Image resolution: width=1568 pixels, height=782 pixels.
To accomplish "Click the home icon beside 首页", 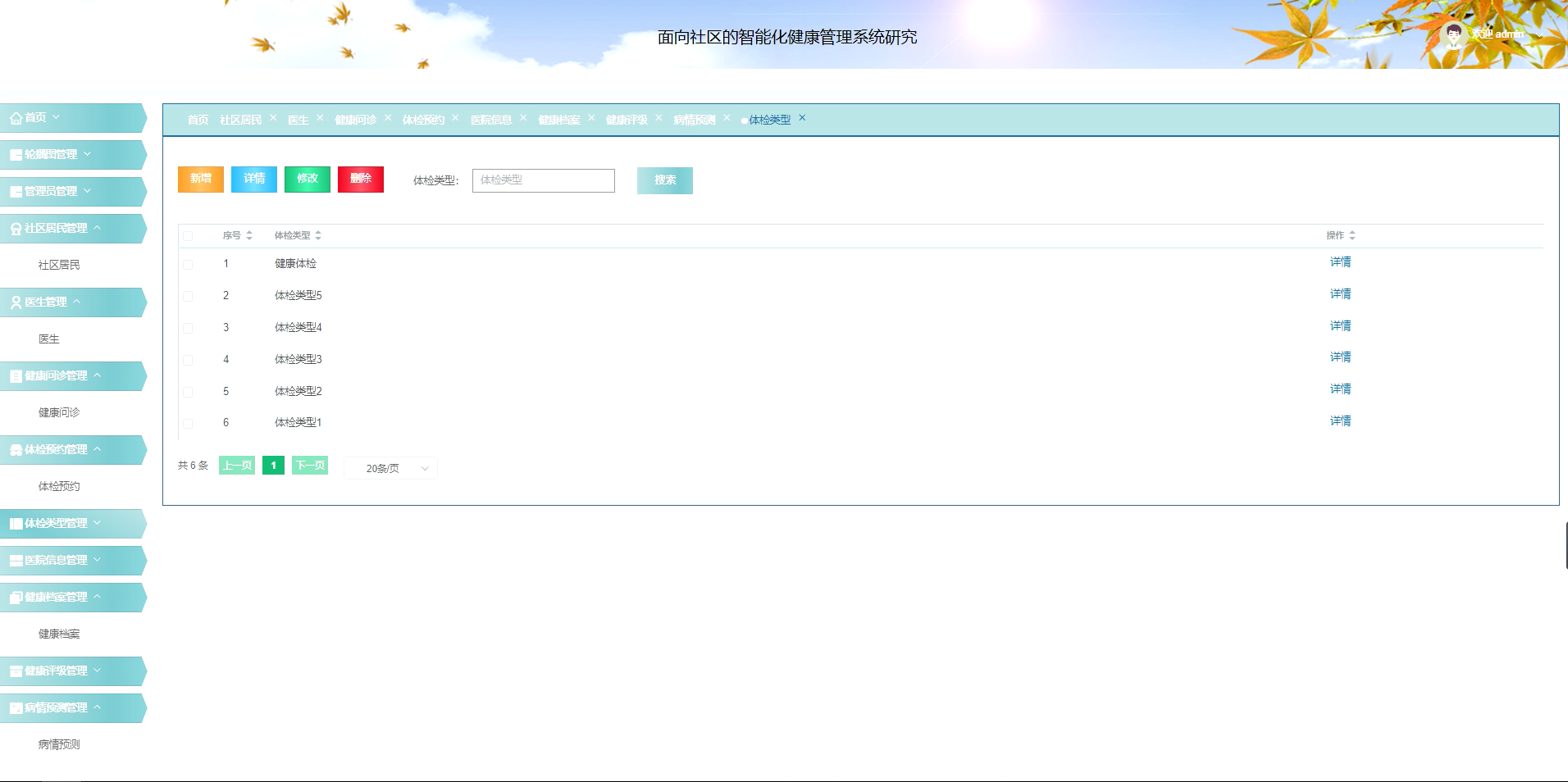I will click(x=15, y=117).
